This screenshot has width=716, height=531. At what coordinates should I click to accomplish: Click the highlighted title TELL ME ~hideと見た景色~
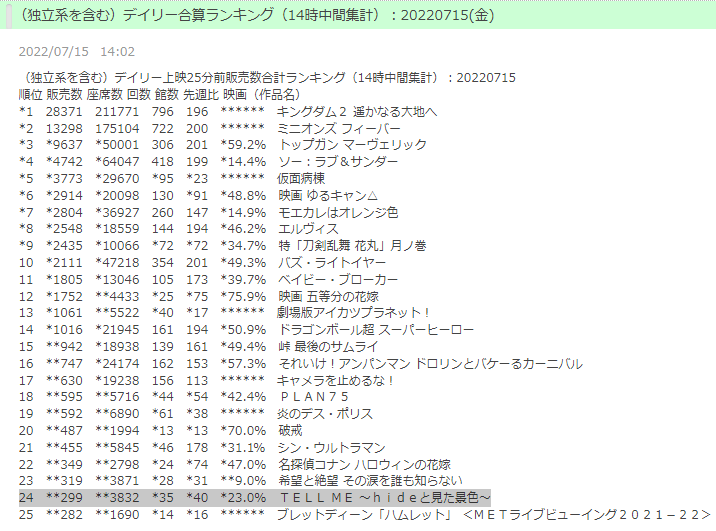pos(385,498)
